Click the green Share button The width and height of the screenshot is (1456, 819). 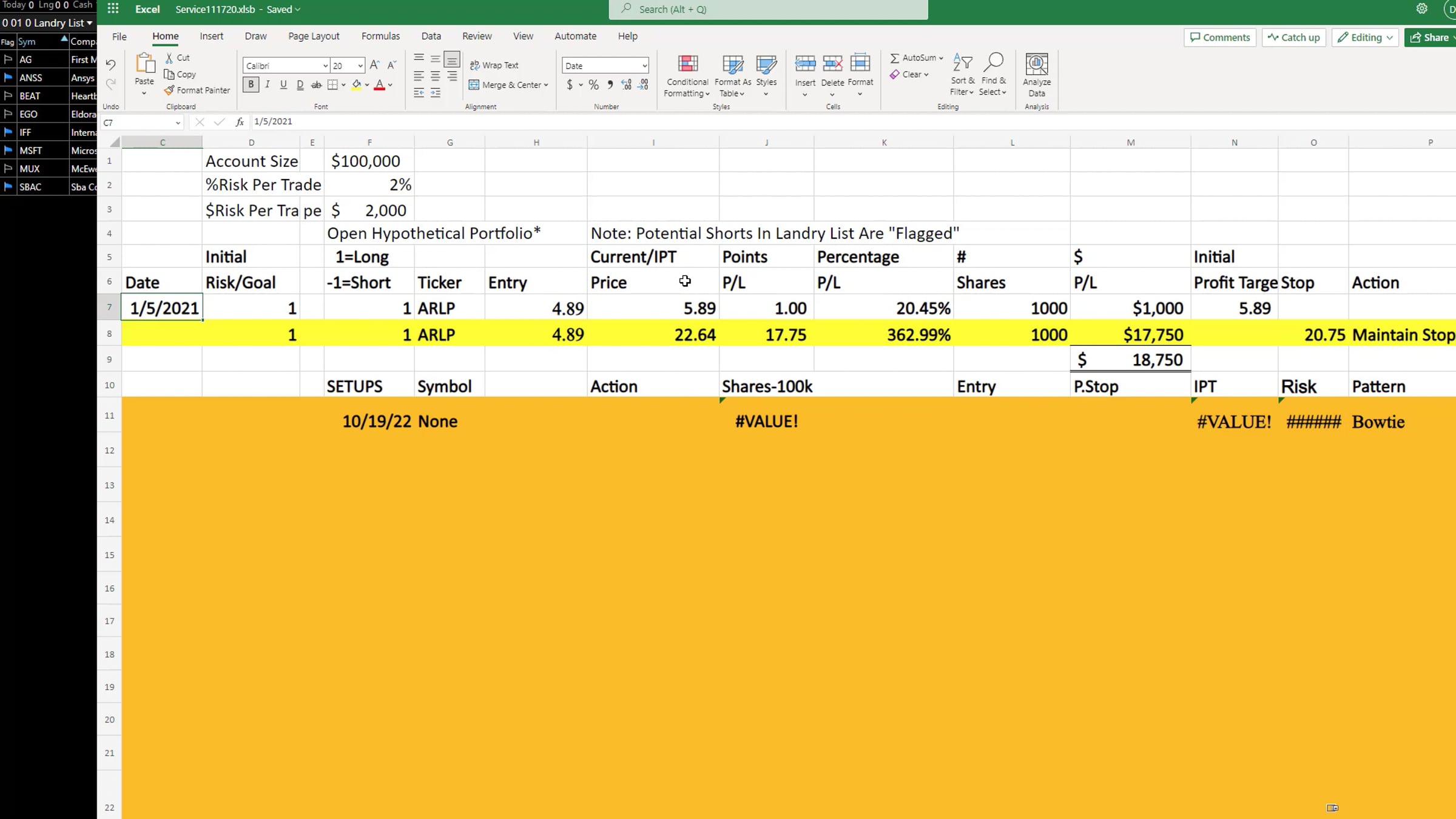[x=1430, y=38]
